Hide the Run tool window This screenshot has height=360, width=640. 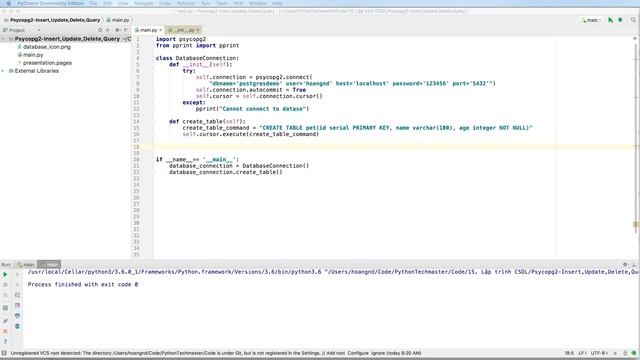click(634, 264)
